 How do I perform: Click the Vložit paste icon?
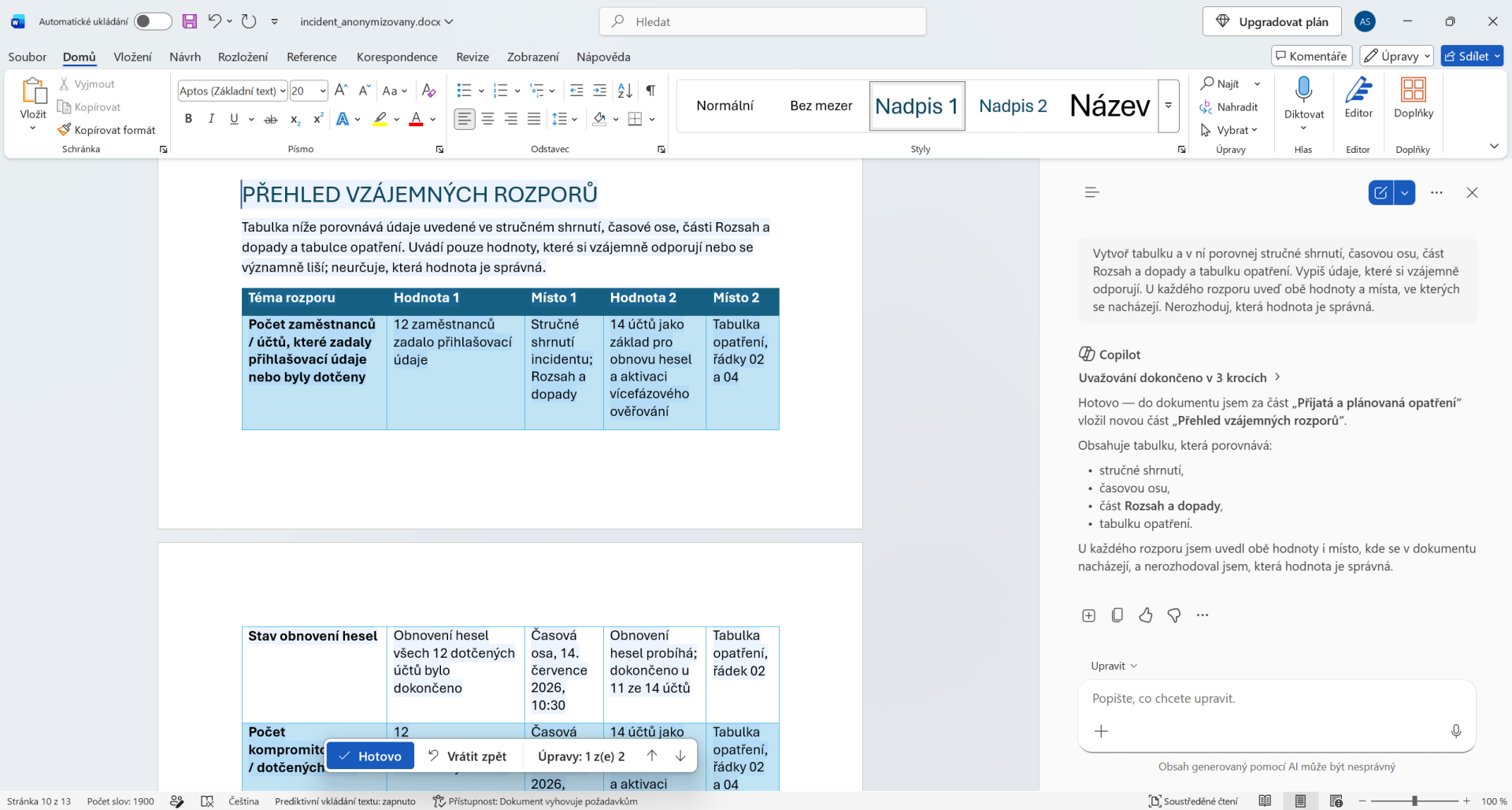coord(33,91)
